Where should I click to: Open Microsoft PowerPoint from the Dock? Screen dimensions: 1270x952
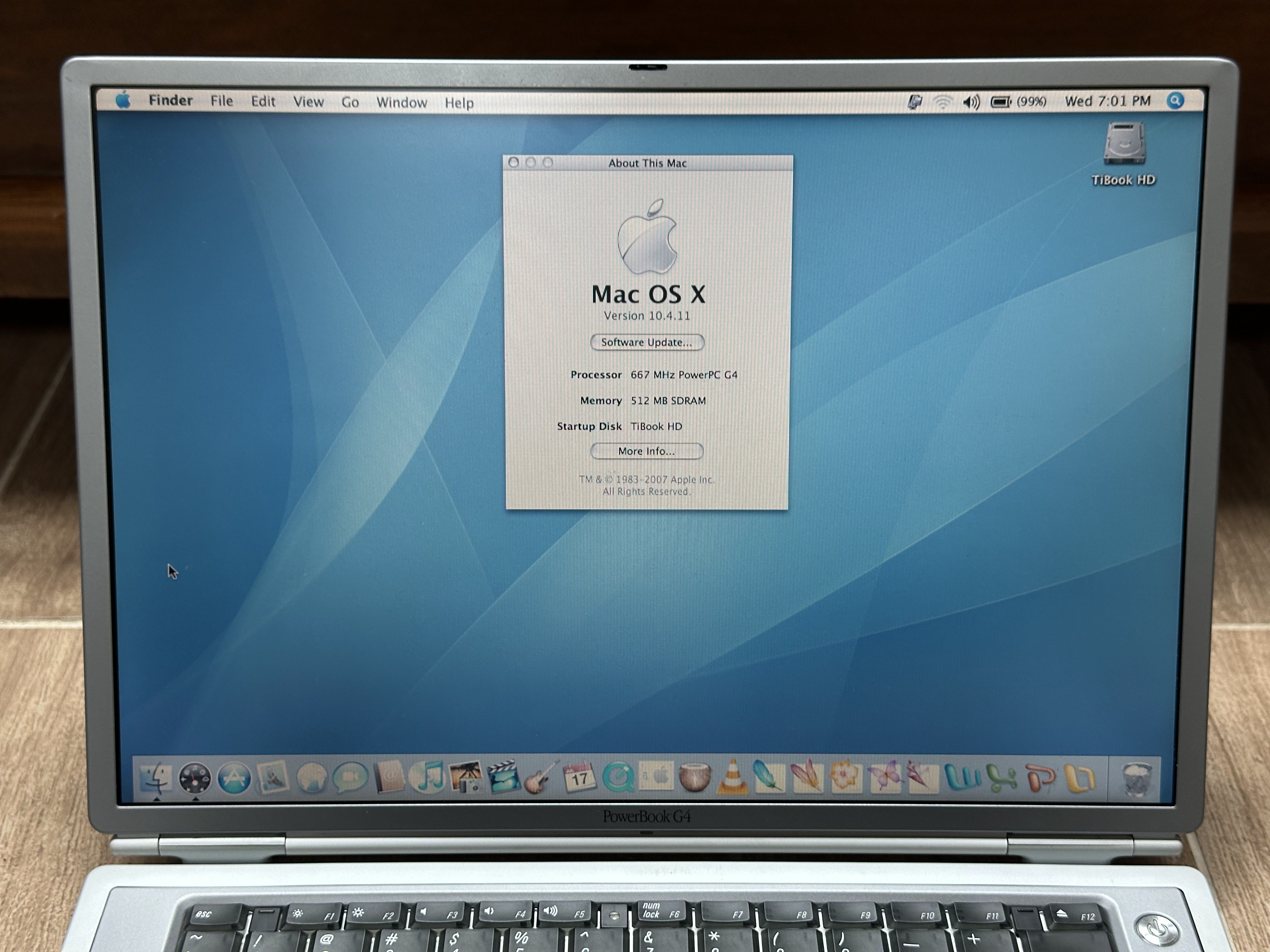(1041, 778)
